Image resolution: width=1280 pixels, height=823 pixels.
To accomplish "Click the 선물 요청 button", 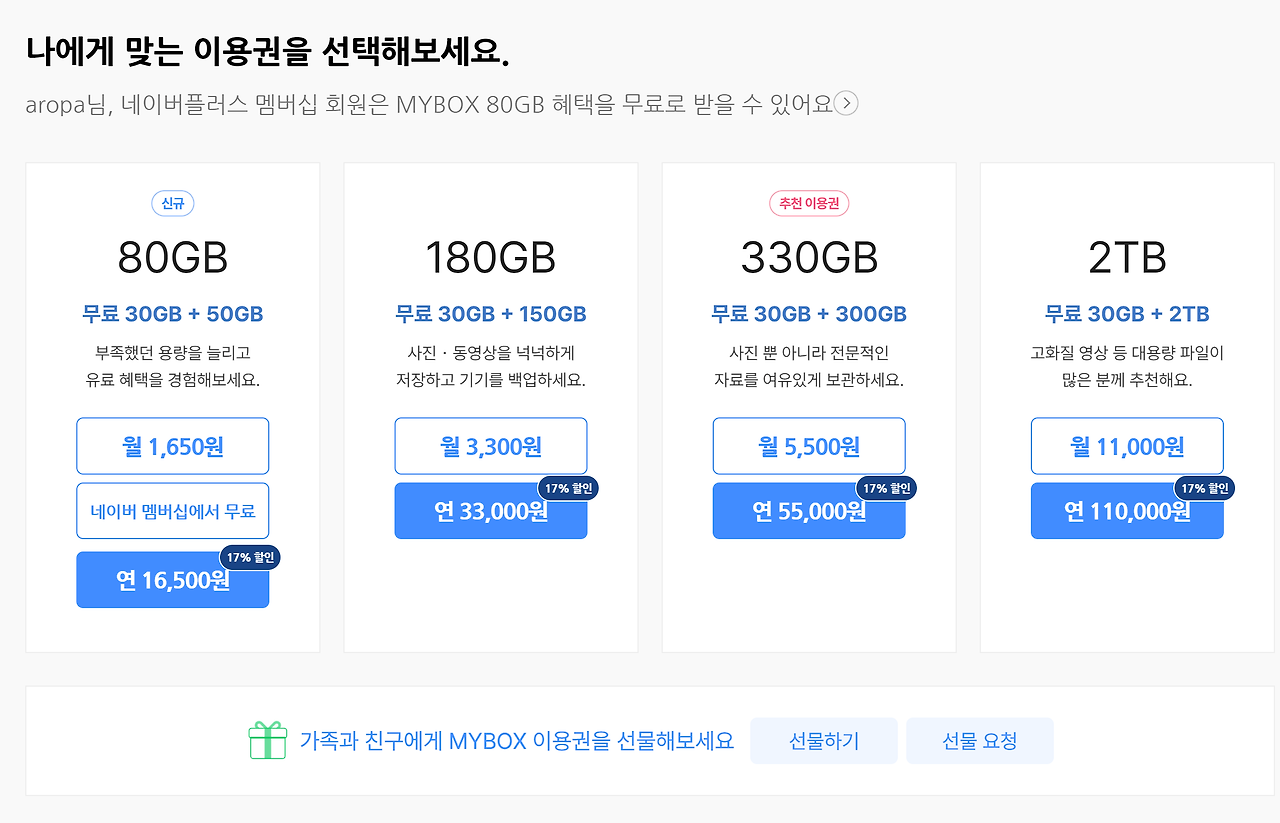I will [x=979, y=740].
